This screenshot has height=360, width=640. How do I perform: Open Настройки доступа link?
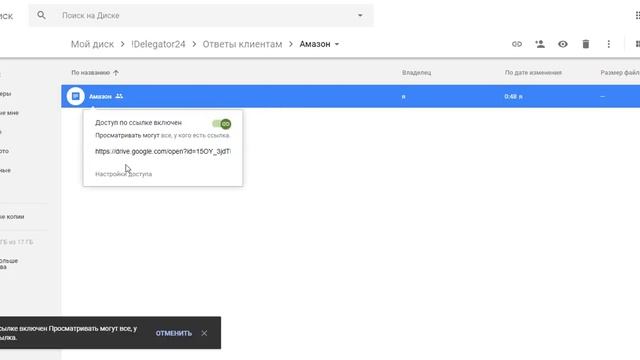click(x=123, y=174)
